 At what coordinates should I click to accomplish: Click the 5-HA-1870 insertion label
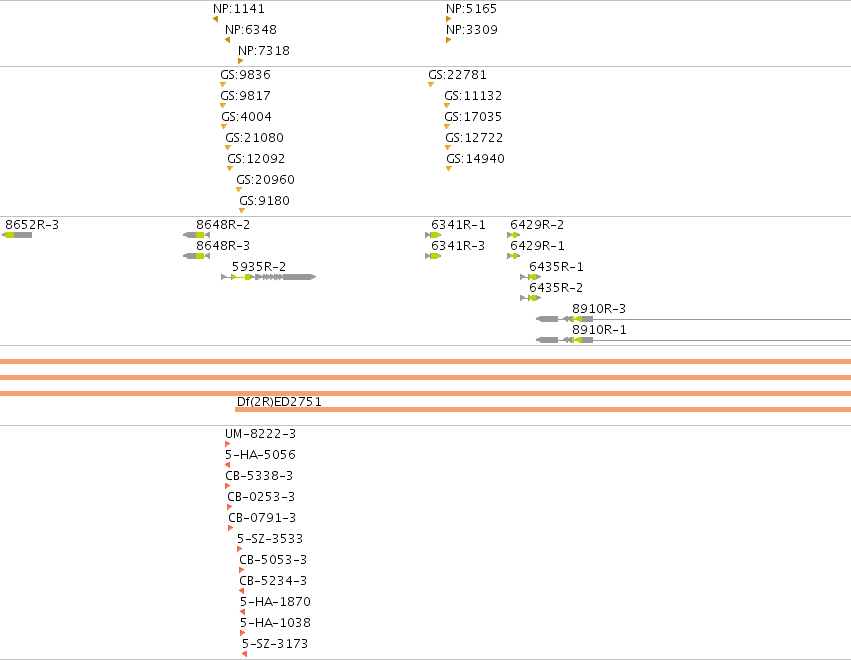click(x=275, y=602)
